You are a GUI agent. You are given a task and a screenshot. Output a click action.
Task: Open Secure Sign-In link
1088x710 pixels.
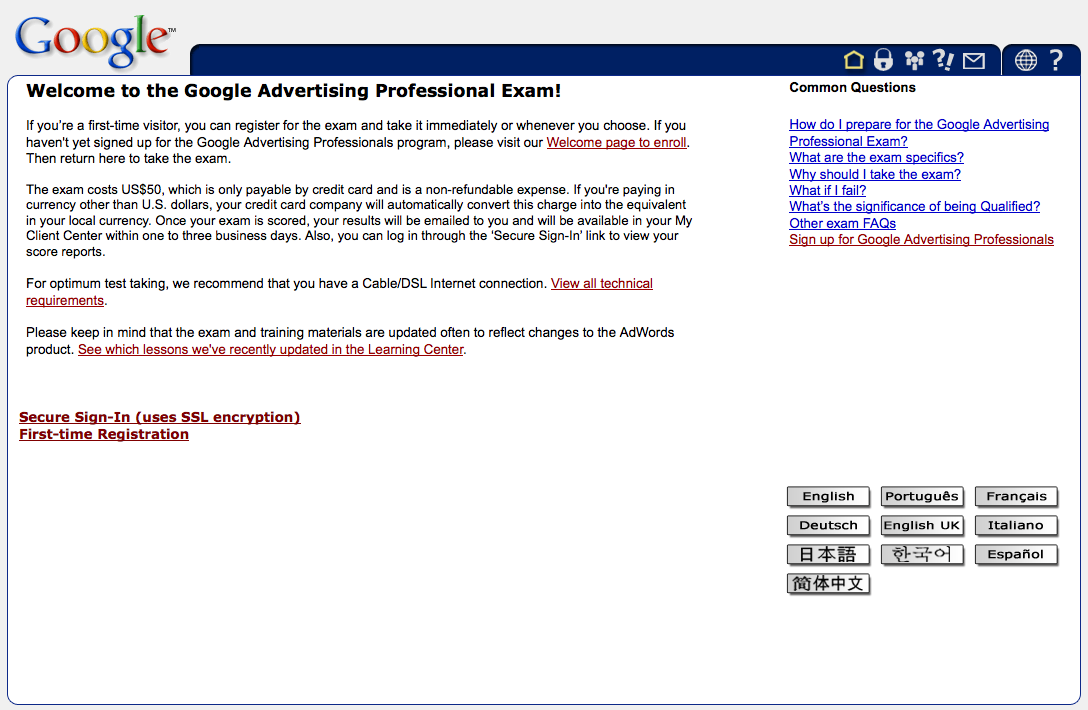(160, 417)
